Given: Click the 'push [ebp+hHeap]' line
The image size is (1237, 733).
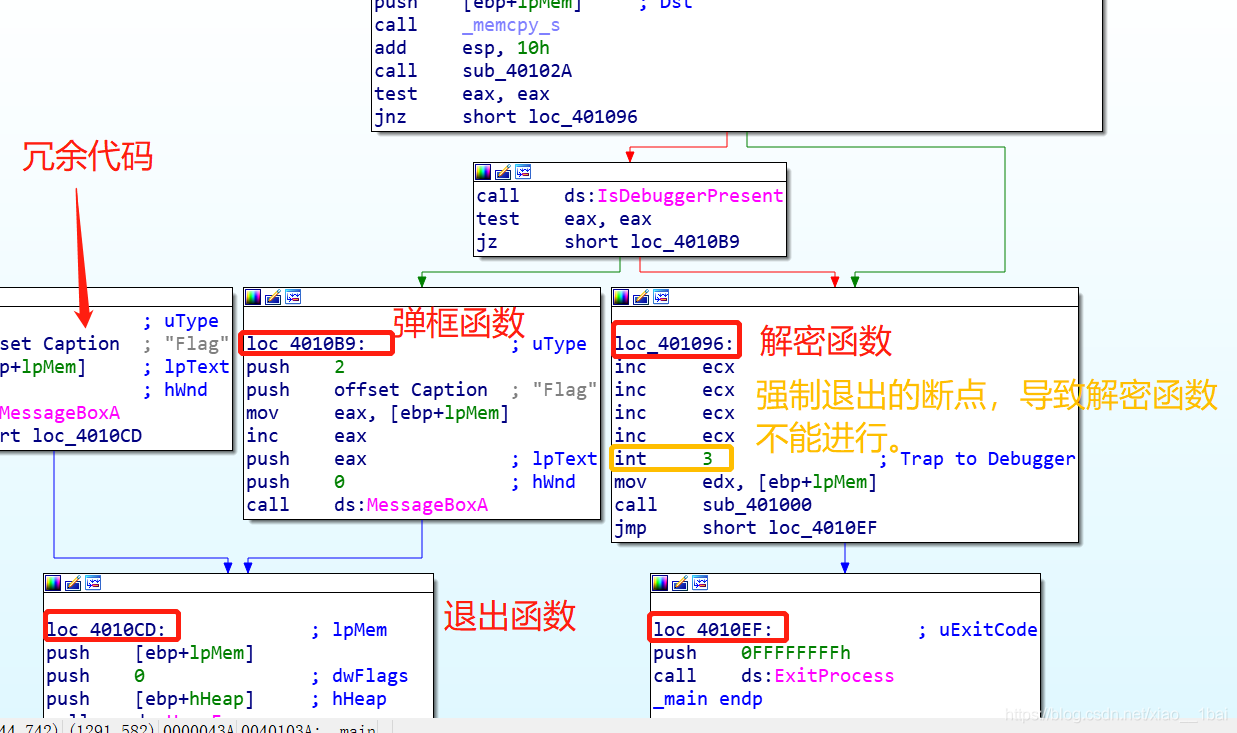Looking at the screenshot, I should point(150,699).
